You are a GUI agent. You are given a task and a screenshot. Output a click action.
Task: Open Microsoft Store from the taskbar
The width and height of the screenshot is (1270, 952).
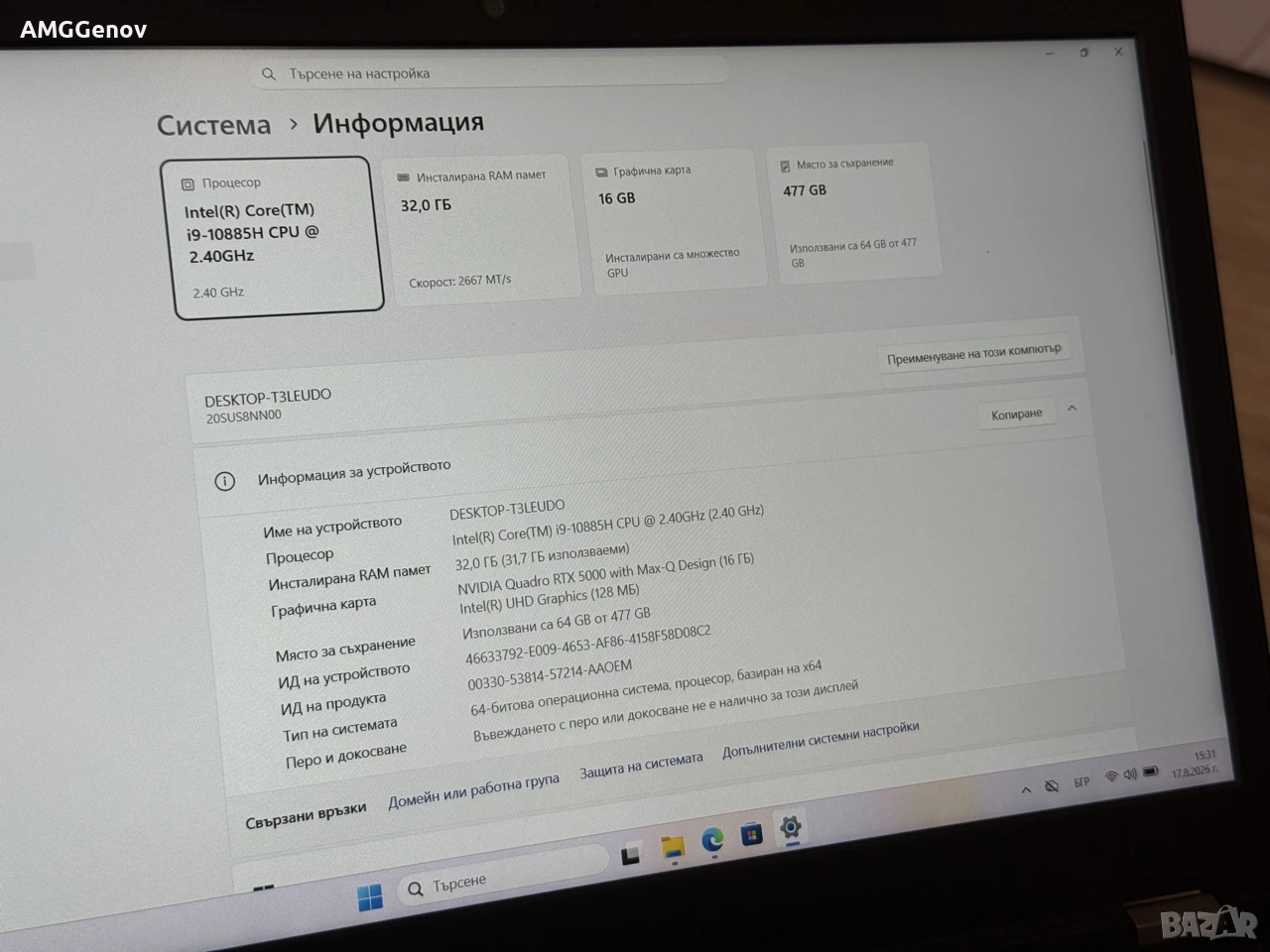(752, 835)
